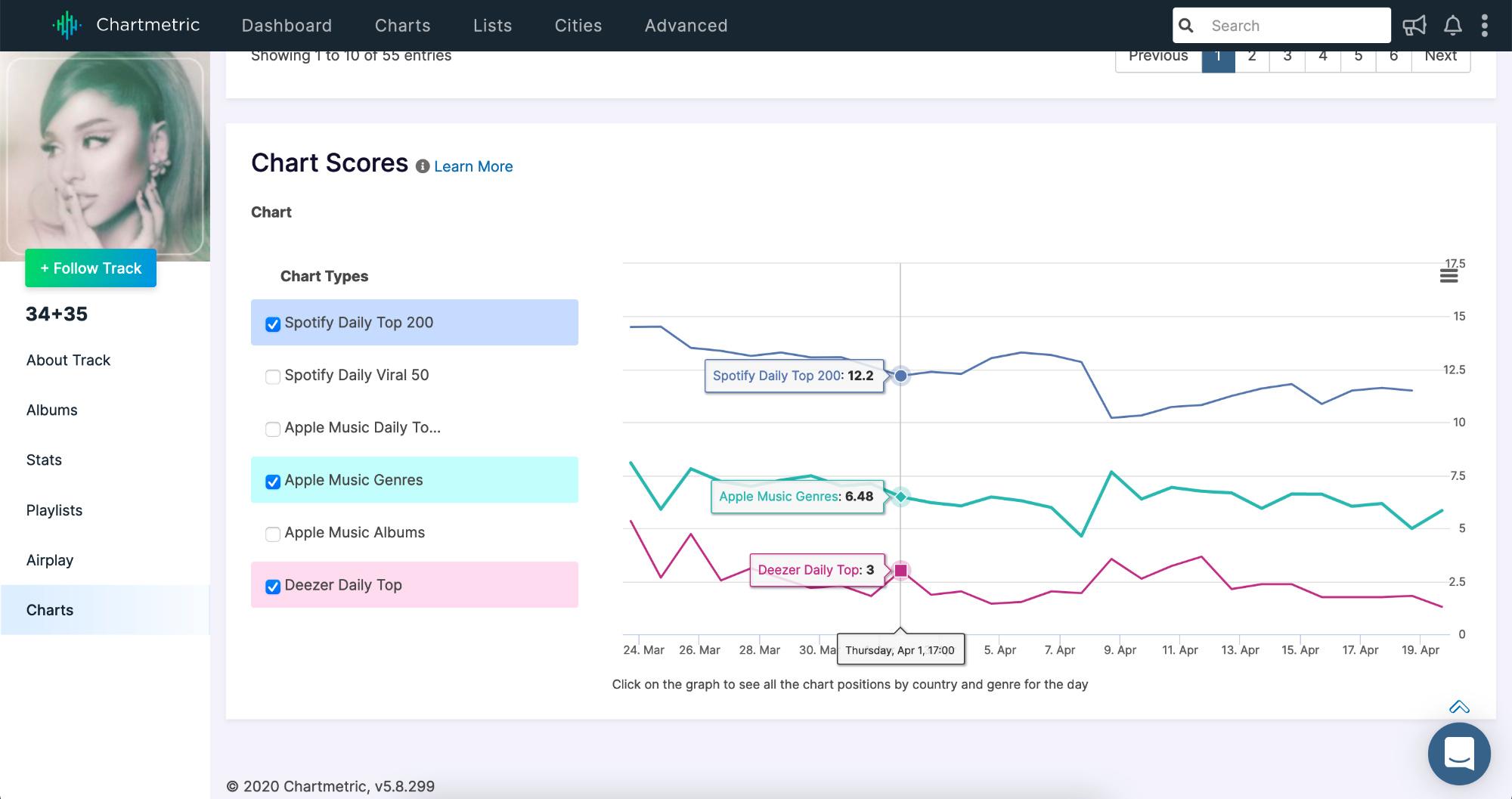Click the 34+35 track cover thumbnail
Image resolution: width=1512 pixels, height=799 pixels.
pyautogui.click(x=105, y=156)
